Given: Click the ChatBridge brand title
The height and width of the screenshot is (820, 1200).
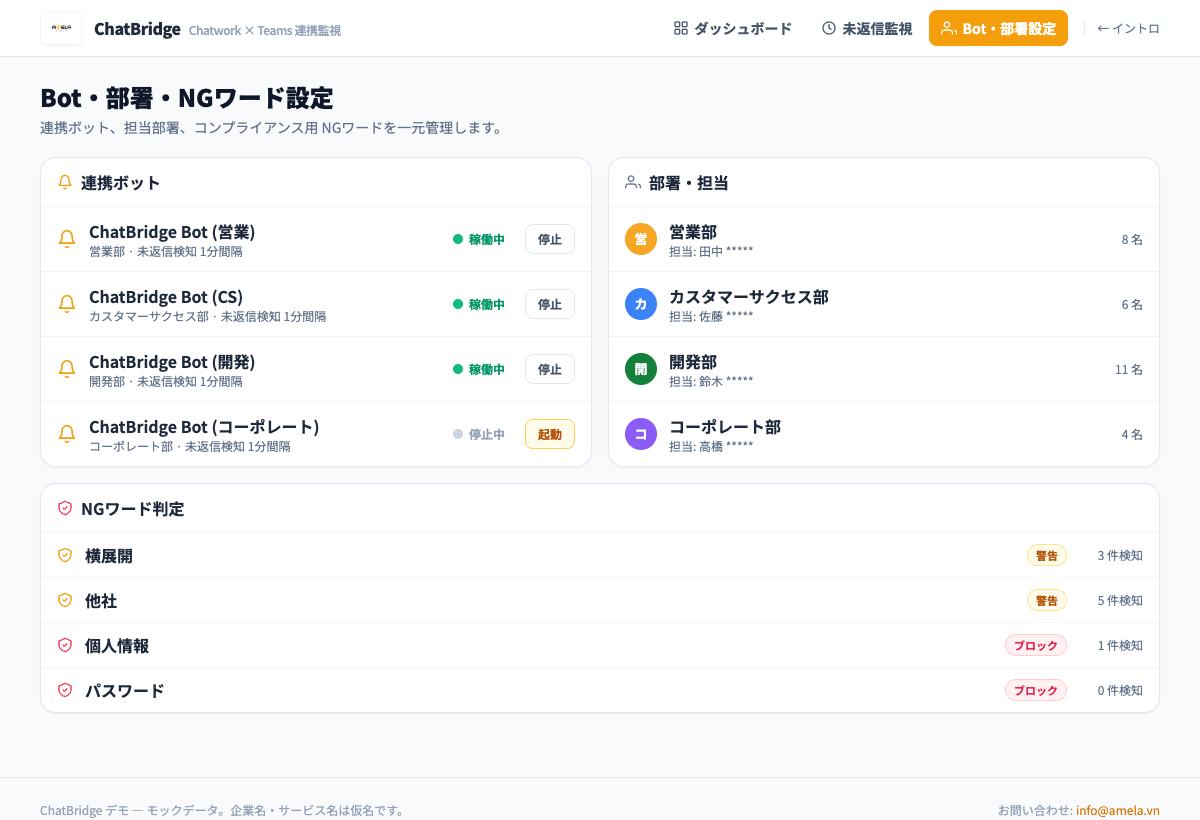Looking at the screenshot, I should click(137, 28).
